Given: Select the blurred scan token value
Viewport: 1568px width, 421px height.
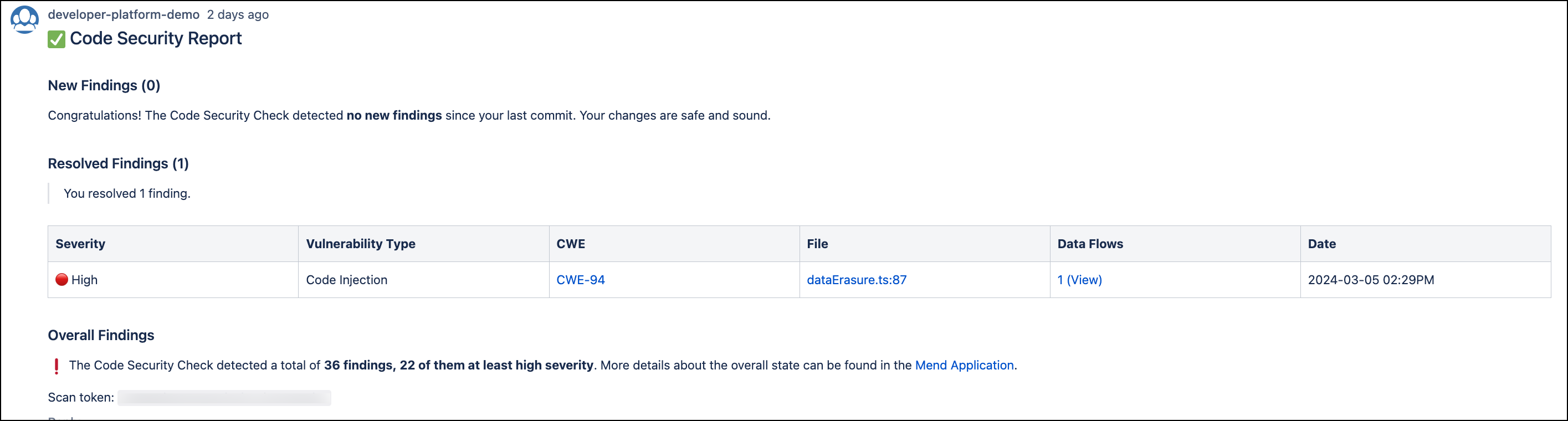Looking at the screenshot, I should [x=224, y=398].
